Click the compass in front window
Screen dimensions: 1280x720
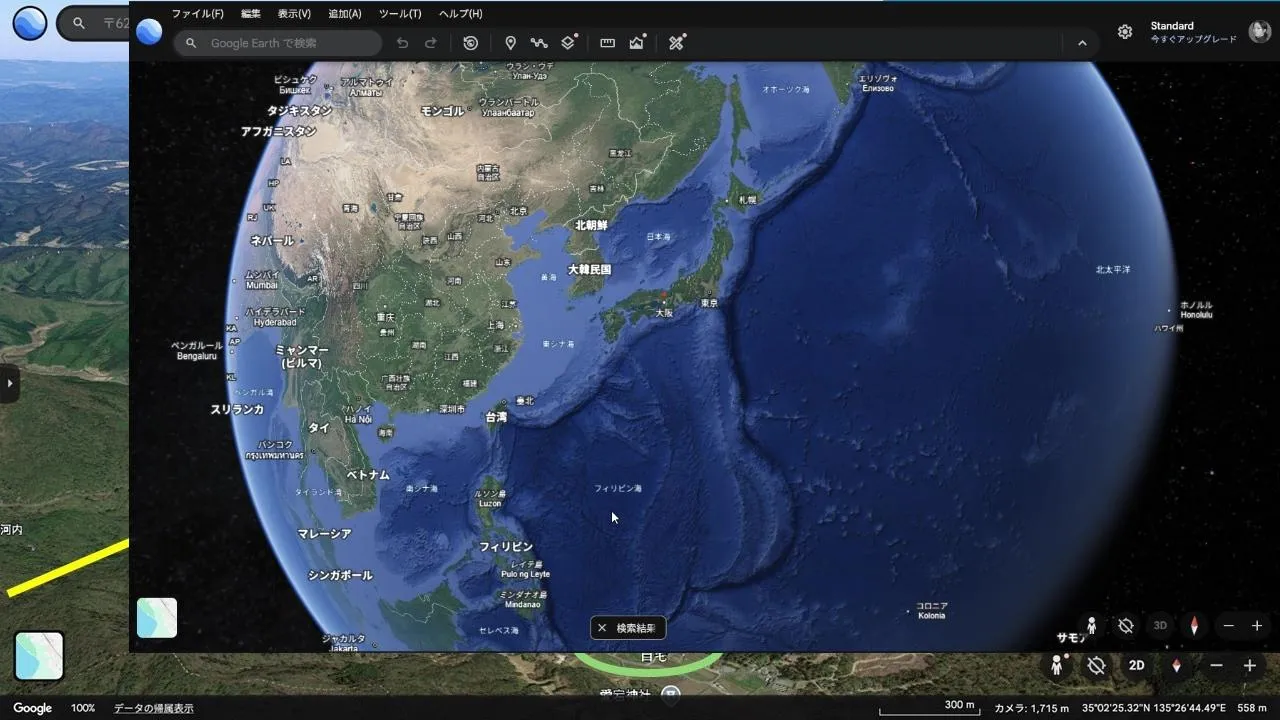(1194, 626)
